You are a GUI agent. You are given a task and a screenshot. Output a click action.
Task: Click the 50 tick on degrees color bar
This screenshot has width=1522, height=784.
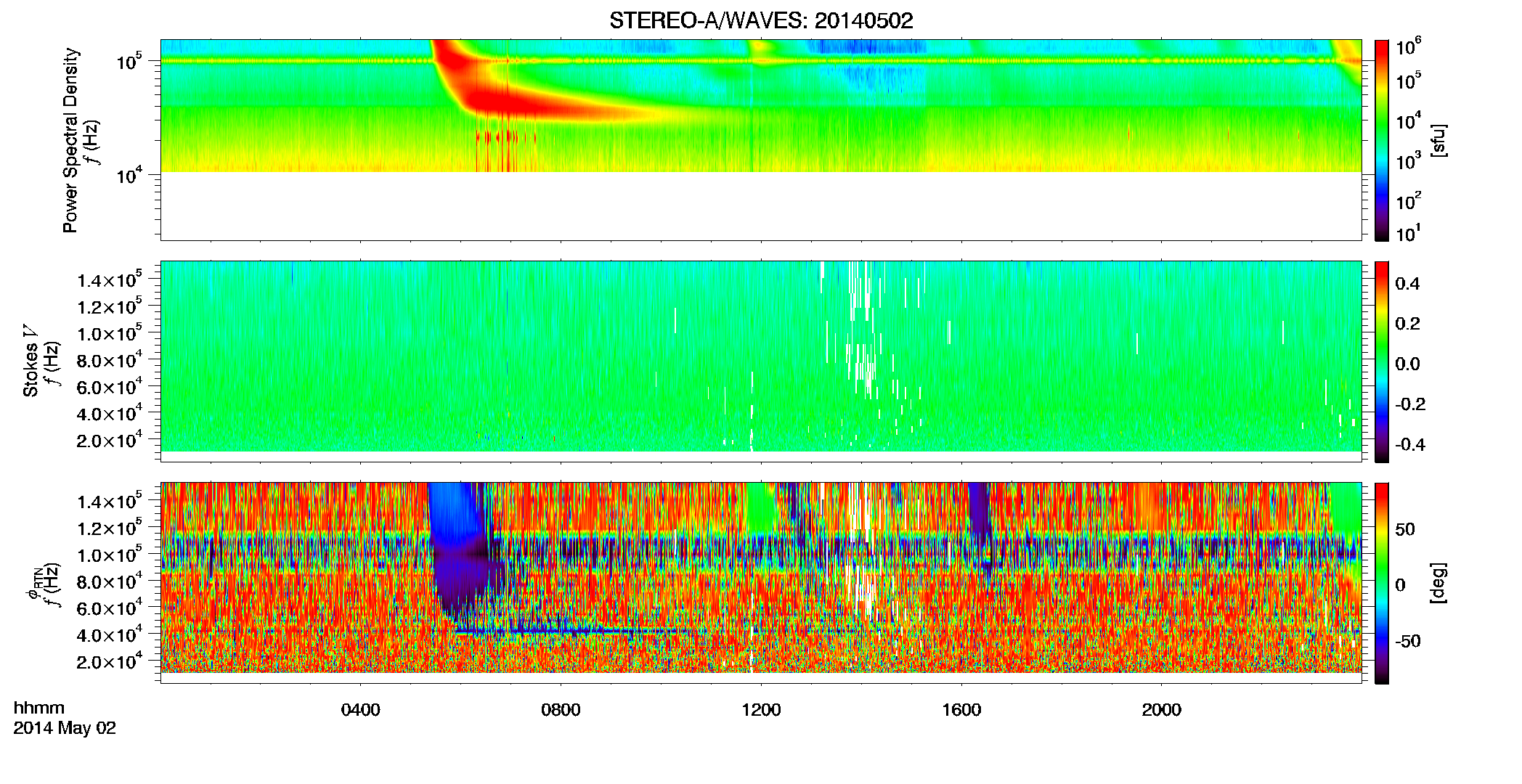click(x=1405, y=529)
